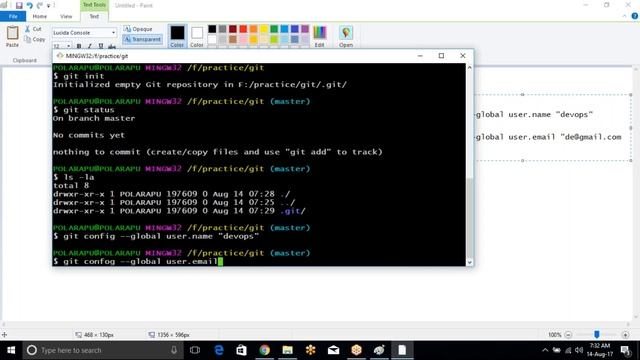
Task: Click the Type here to search box
Action: [103, 350]
